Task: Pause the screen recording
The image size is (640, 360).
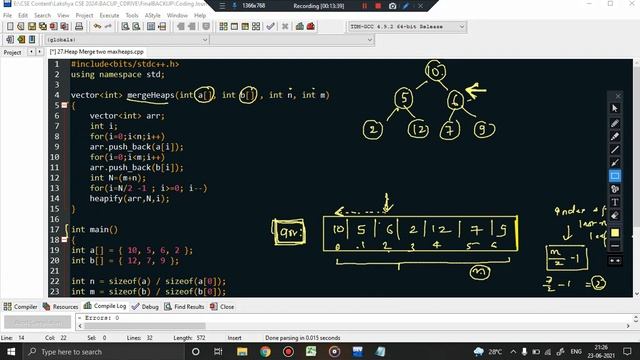Action: tap(364, 6)
